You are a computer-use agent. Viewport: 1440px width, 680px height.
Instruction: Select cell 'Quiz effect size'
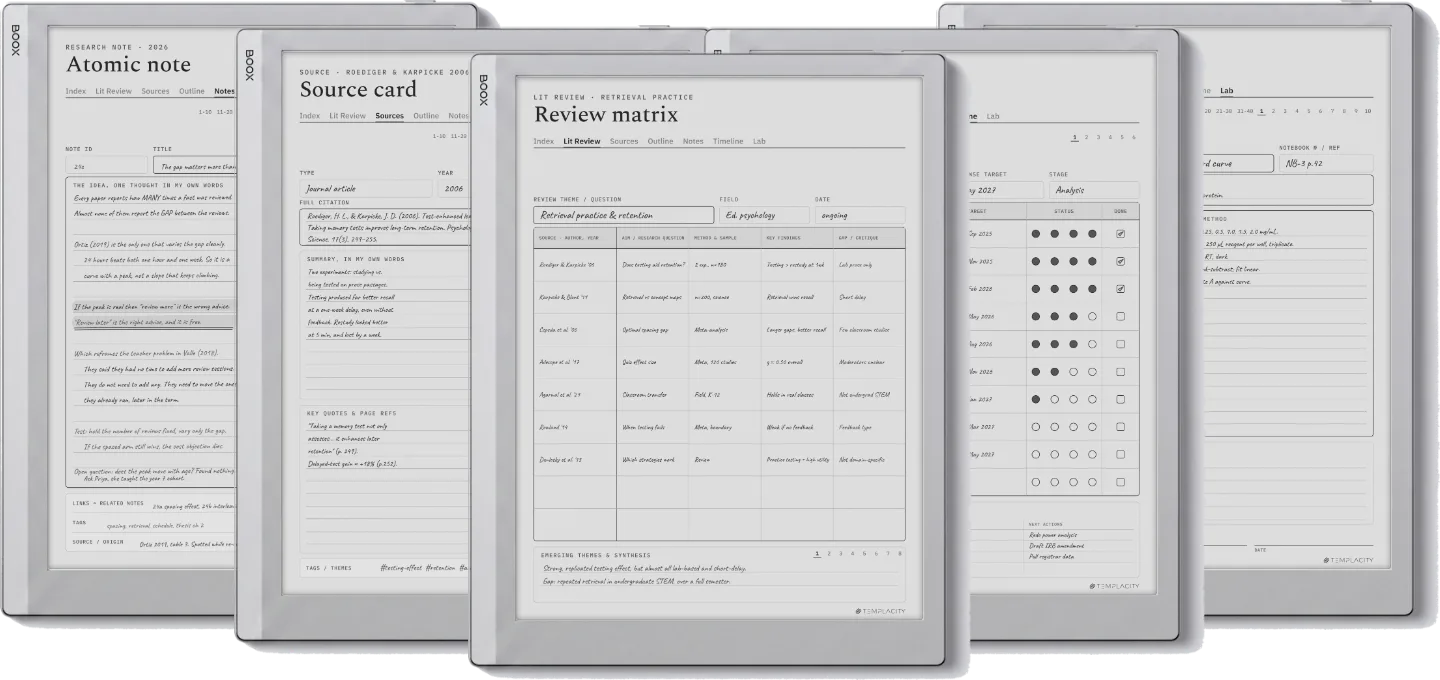[x=653, y=362]
